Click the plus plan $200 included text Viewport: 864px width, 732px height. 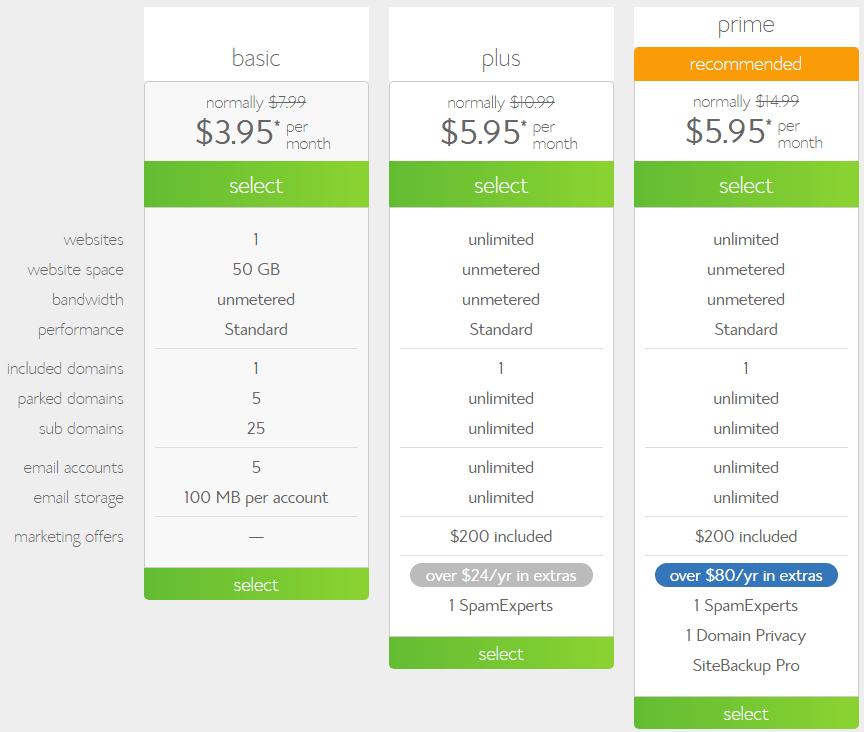(501, 536)
